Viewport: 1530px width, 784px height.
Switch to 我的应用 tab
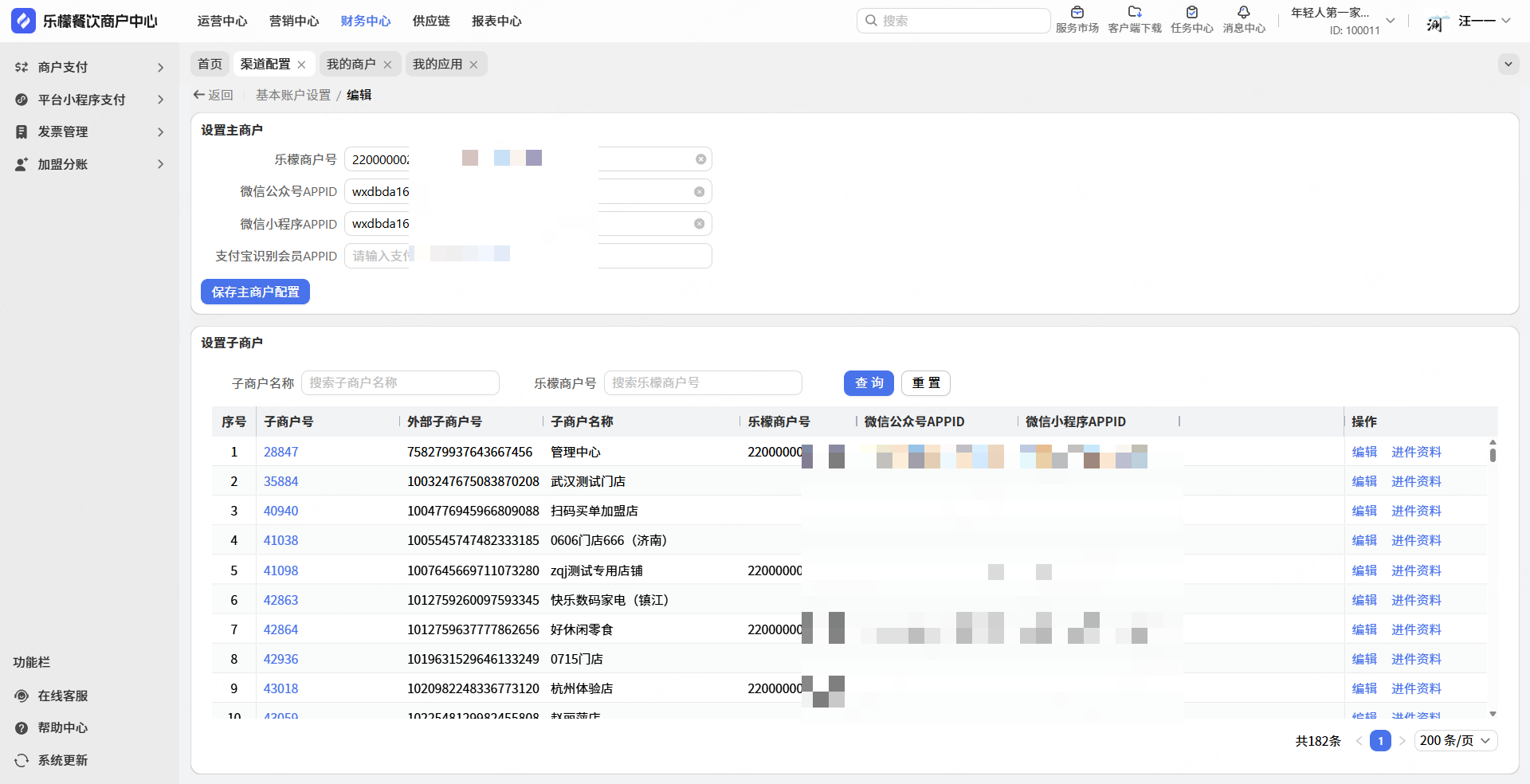[x=437, y=64]
